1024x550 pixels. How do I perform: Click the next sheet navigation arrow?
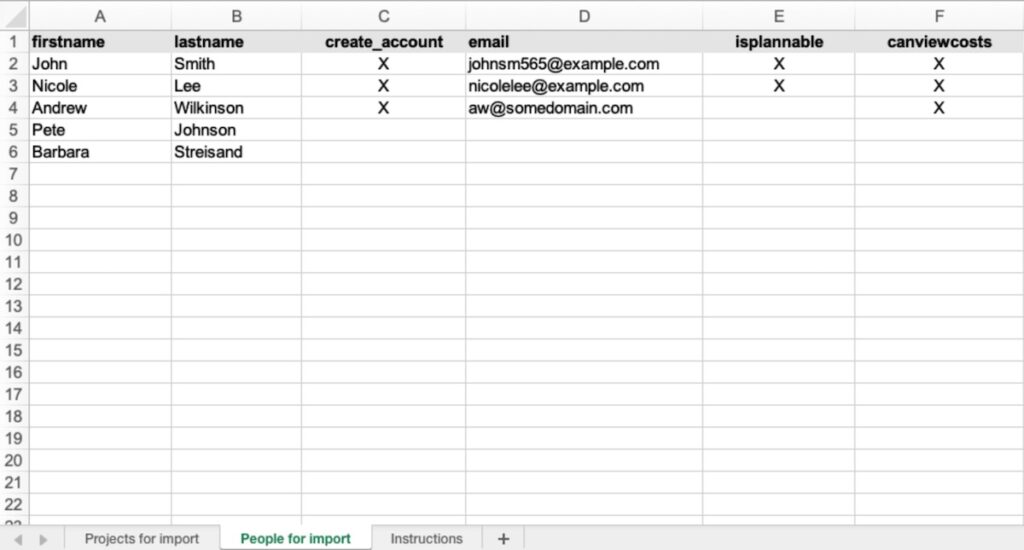point(43,539)
